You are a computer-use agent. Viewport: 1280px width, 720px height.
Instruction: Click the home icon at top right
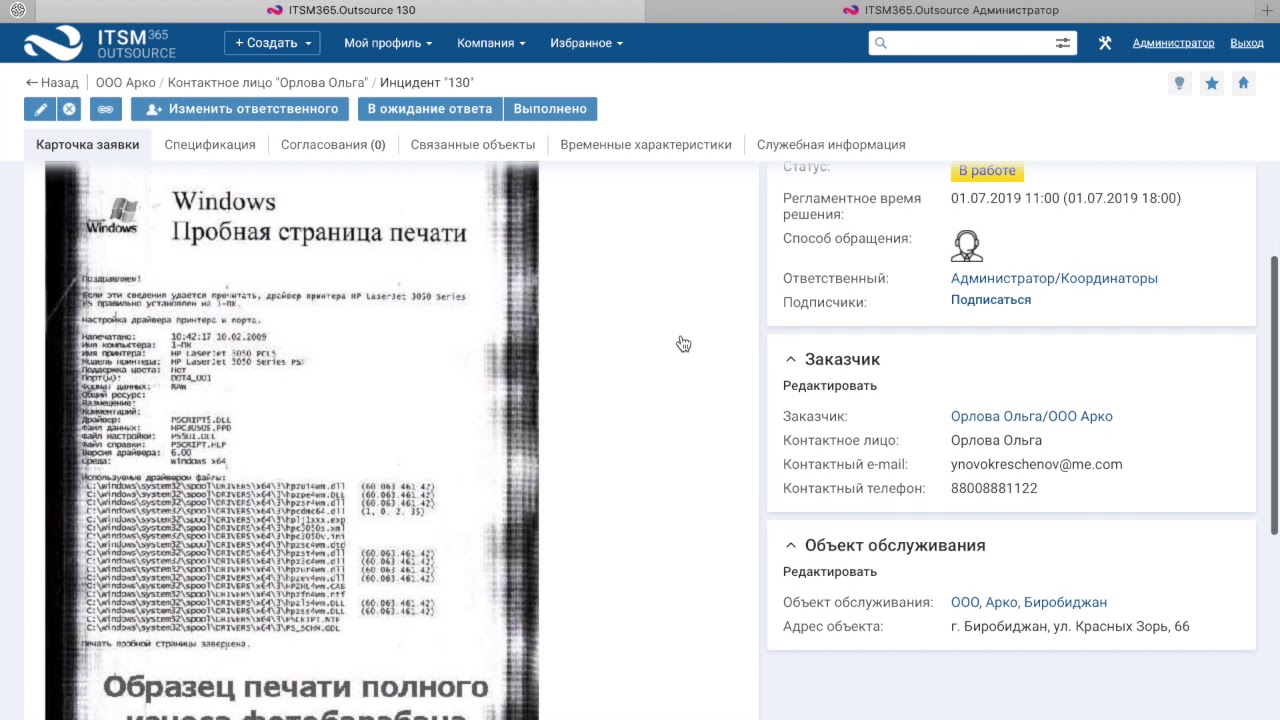[x=1243, y=83]
